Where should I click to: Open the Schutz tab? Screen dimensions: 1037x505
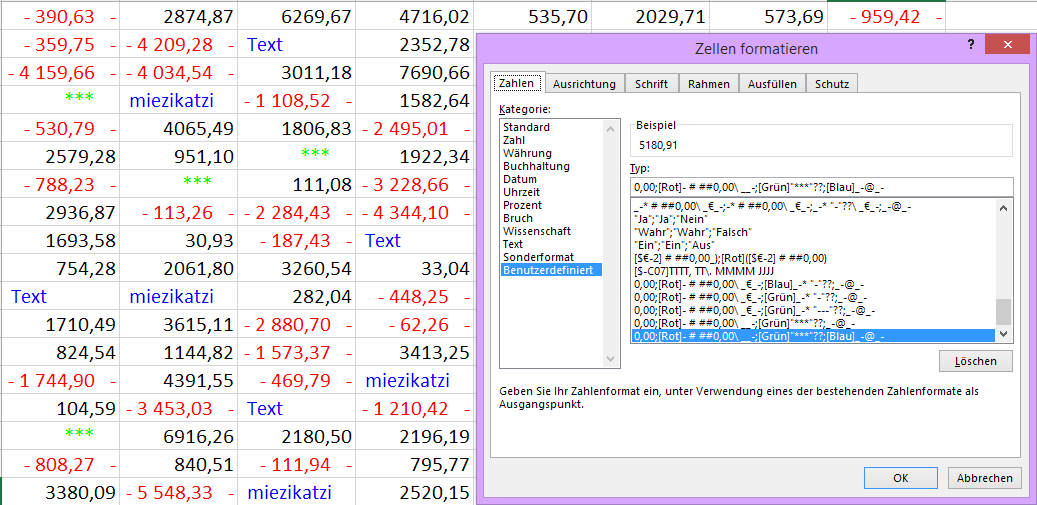[832, 84]
